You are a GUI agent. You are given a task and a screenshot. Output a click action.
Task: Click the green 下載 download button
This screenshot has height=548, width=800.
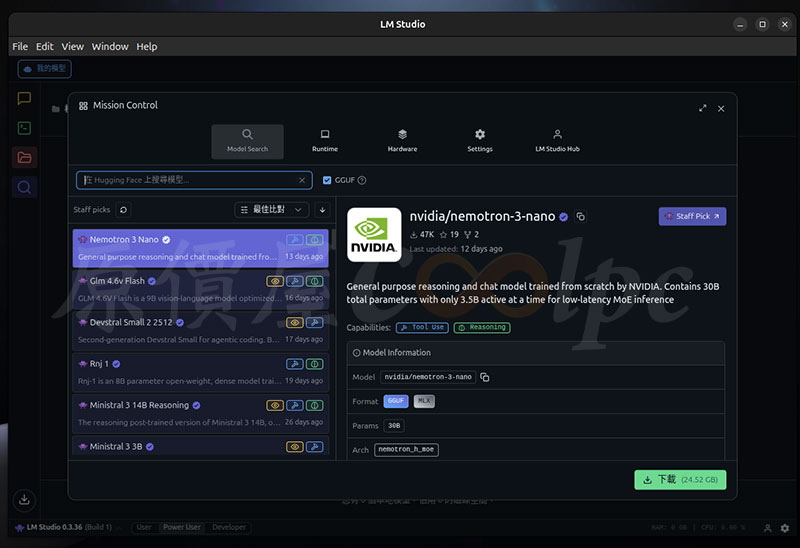(x=679, y=479)
